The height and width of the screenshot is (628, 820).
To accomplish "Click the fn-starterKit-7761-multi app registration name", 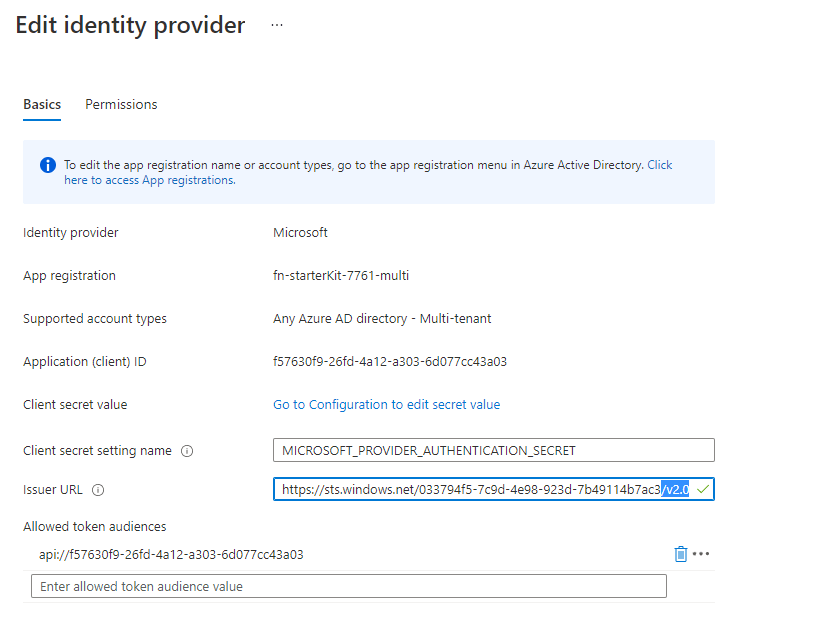I will 341,276.
